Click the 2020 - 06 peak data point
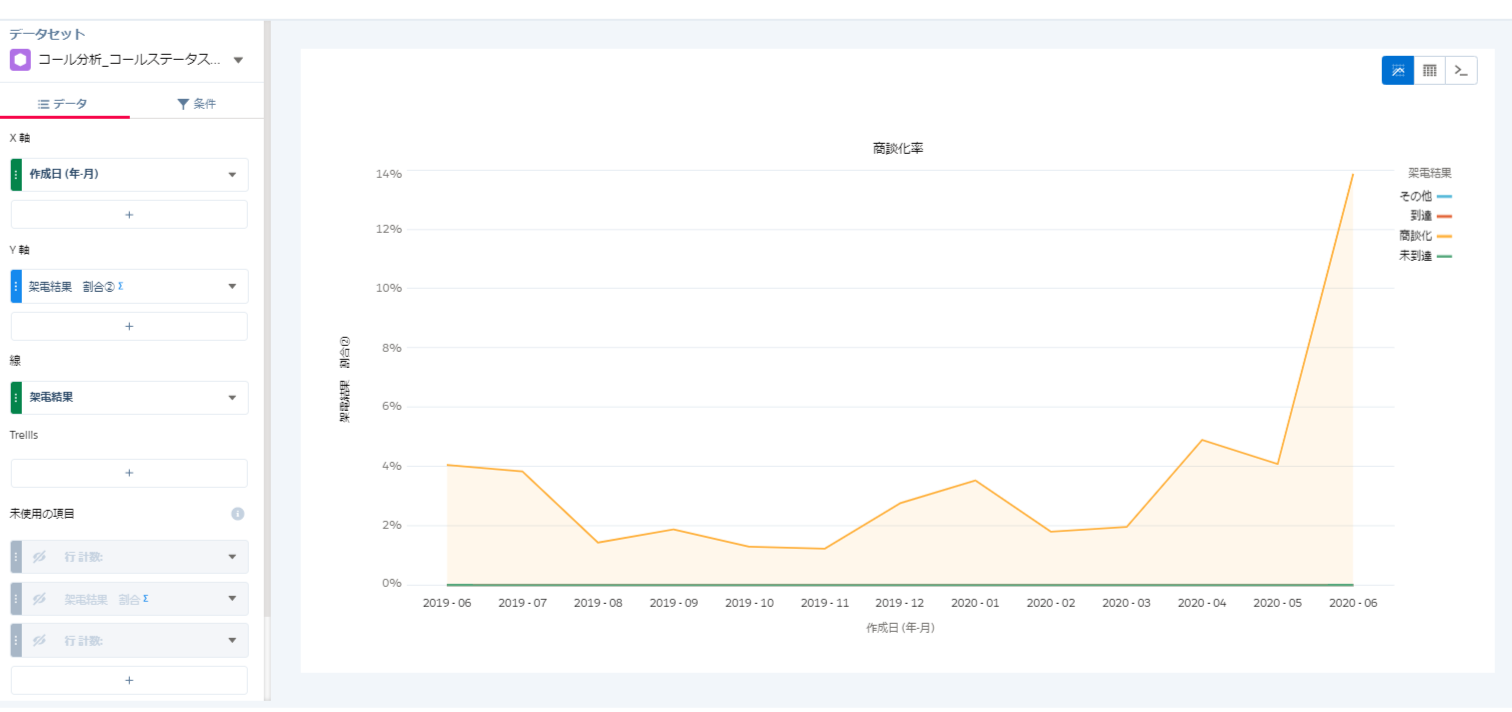The width and height of the screenshot is (1512, 712). [1352, 175]
